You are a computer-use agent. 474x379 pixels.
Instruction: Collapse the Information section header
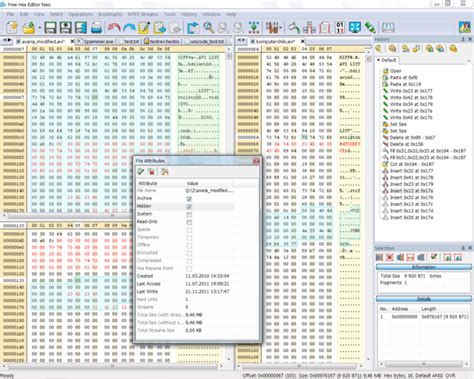(424, 267)
